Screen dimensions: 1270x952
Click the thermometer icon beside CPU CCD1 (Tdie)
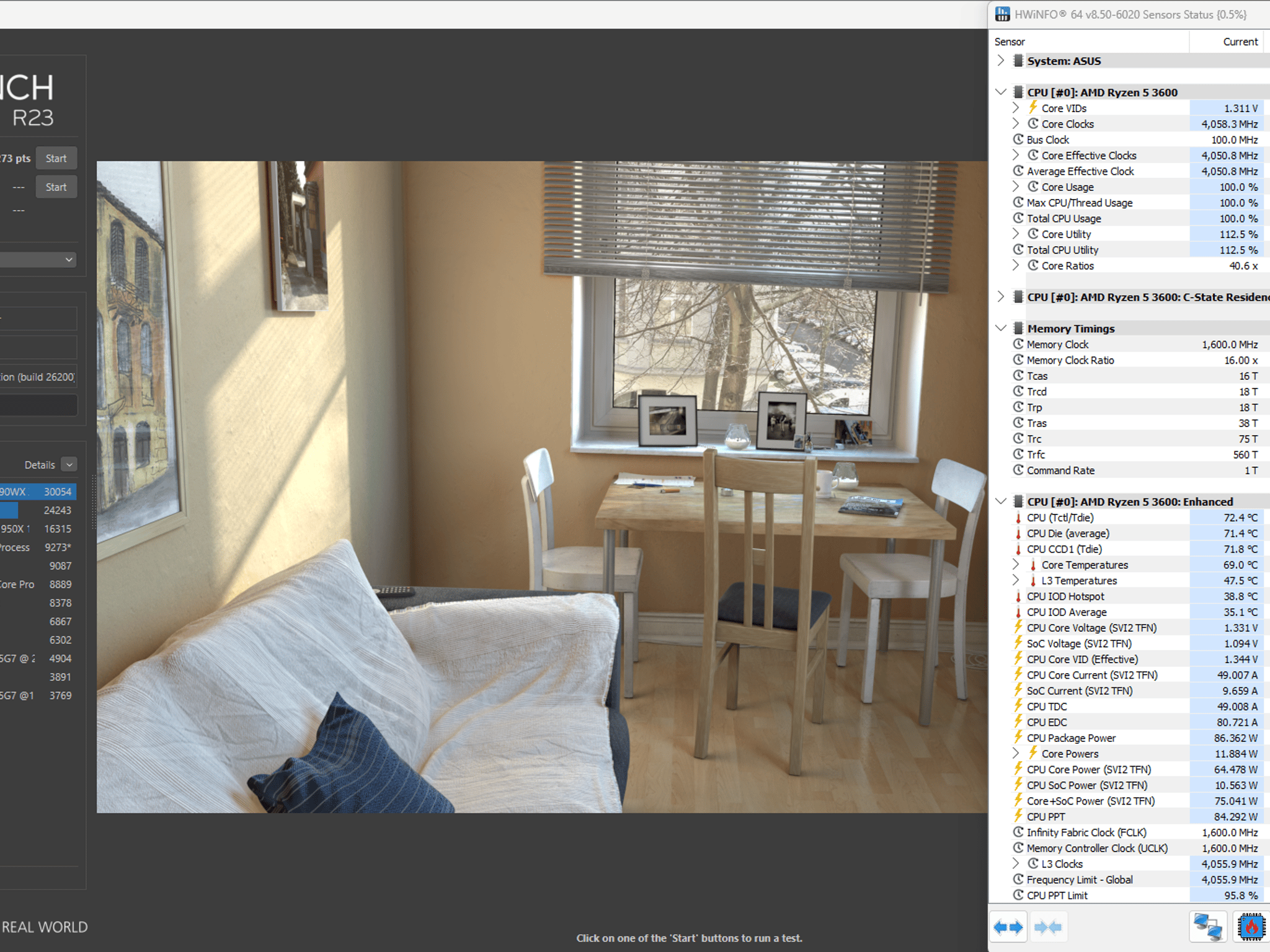click(x=1018, y=549)
